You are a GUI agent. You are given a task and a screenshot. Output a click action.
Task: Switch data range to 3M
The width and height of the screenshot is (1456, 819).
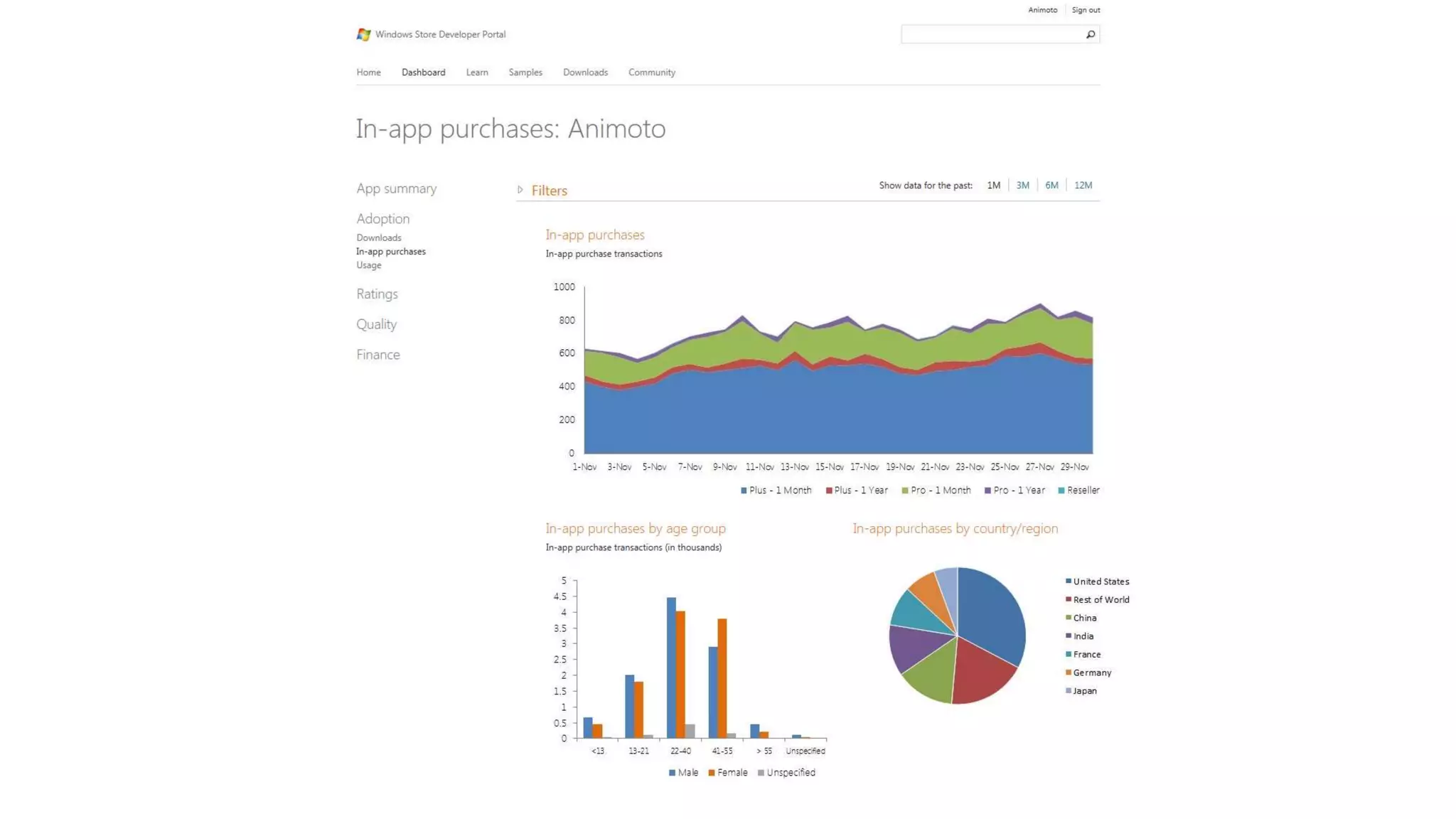coord(1022,186)
